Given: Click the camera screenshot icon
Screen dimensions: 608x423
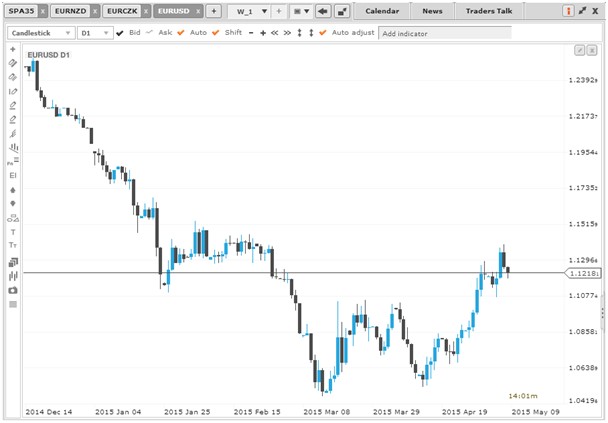Looking at the screenshot, I should (12, 290).
